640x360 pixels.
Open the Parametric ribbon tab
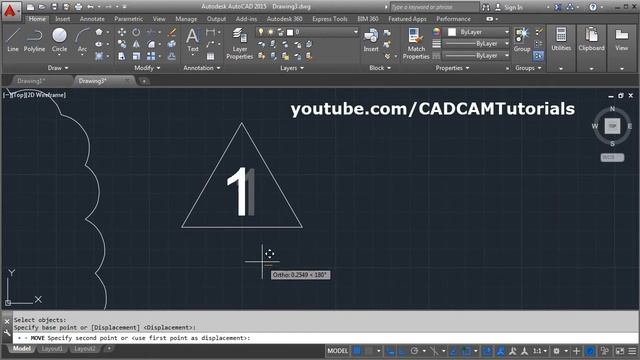129,19
